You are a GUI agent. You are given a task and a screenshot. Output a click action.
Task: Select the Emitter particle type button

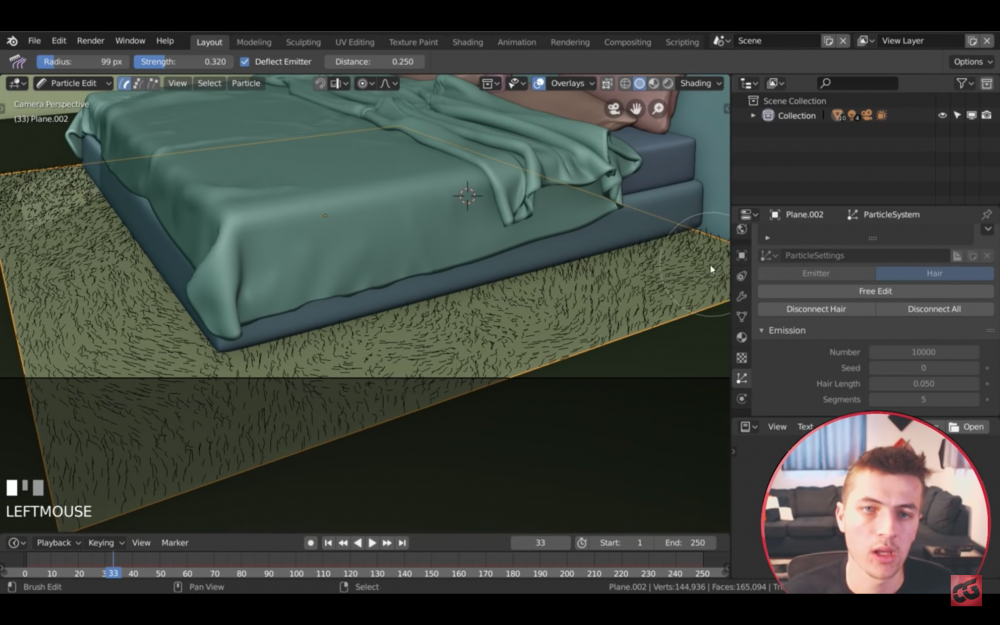point(816,274)
